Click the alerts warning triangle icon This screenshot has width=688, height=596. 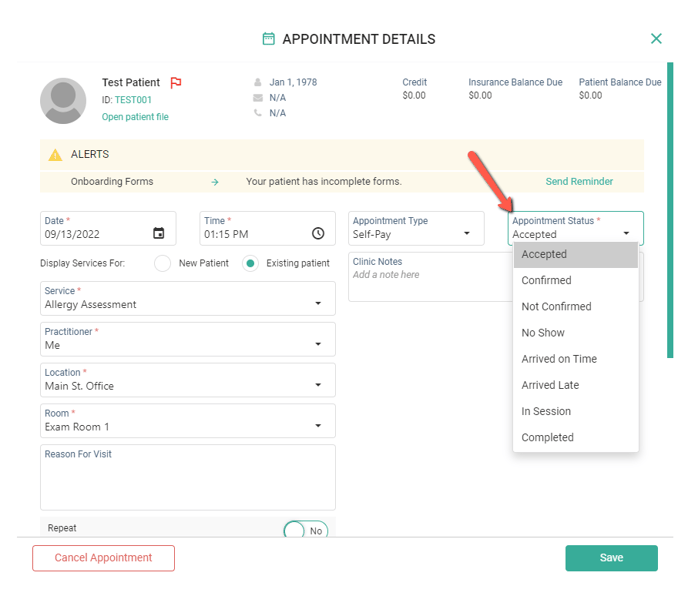coord(54,155)
